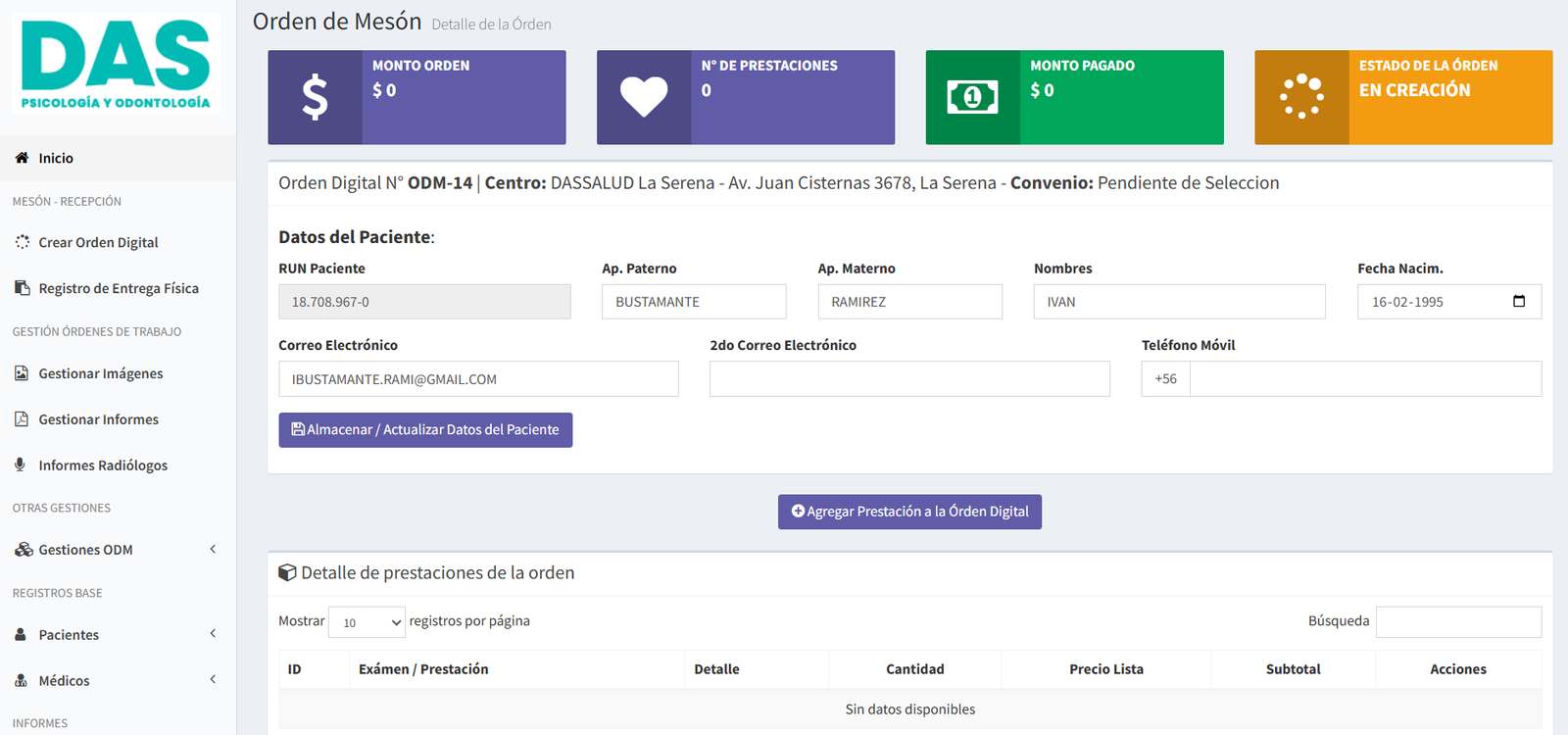Screen dimensions: 1568x735
Task: Open the Pacientes sidebar entry
Action: (118, 635)
